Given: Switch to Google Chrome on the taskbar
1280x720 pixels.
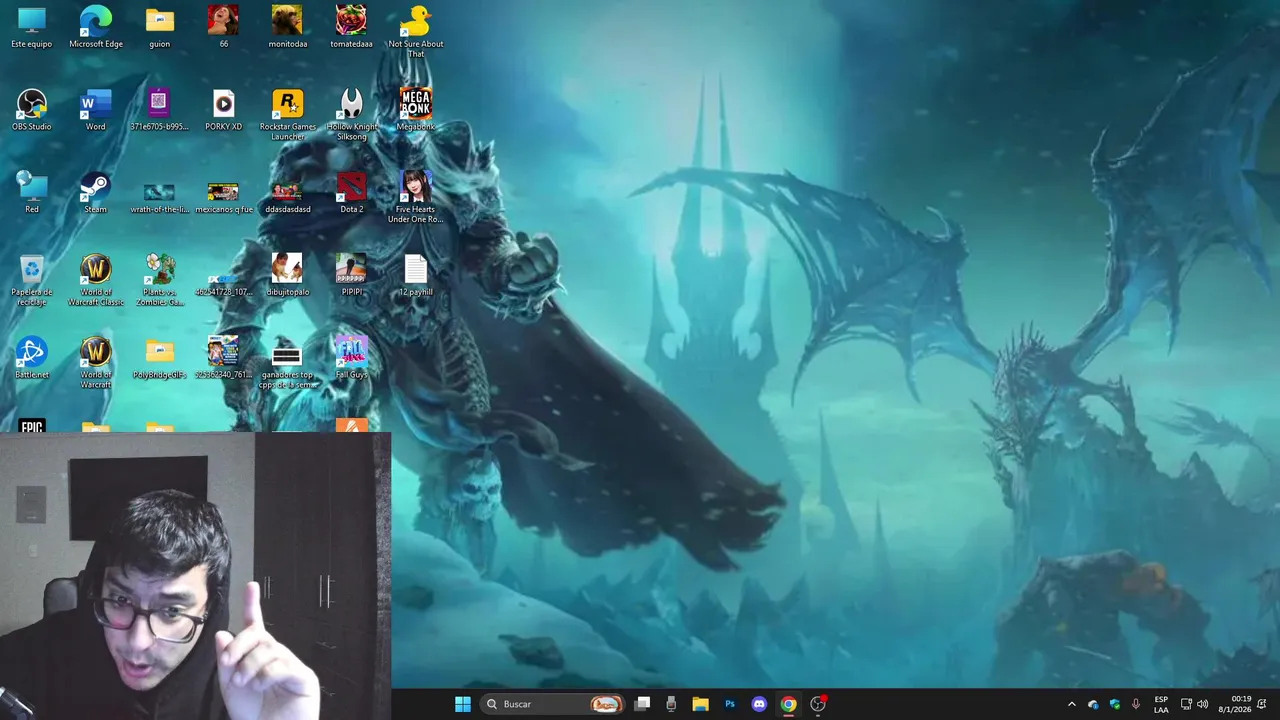Looking at the screenshot, I should 788,704.
